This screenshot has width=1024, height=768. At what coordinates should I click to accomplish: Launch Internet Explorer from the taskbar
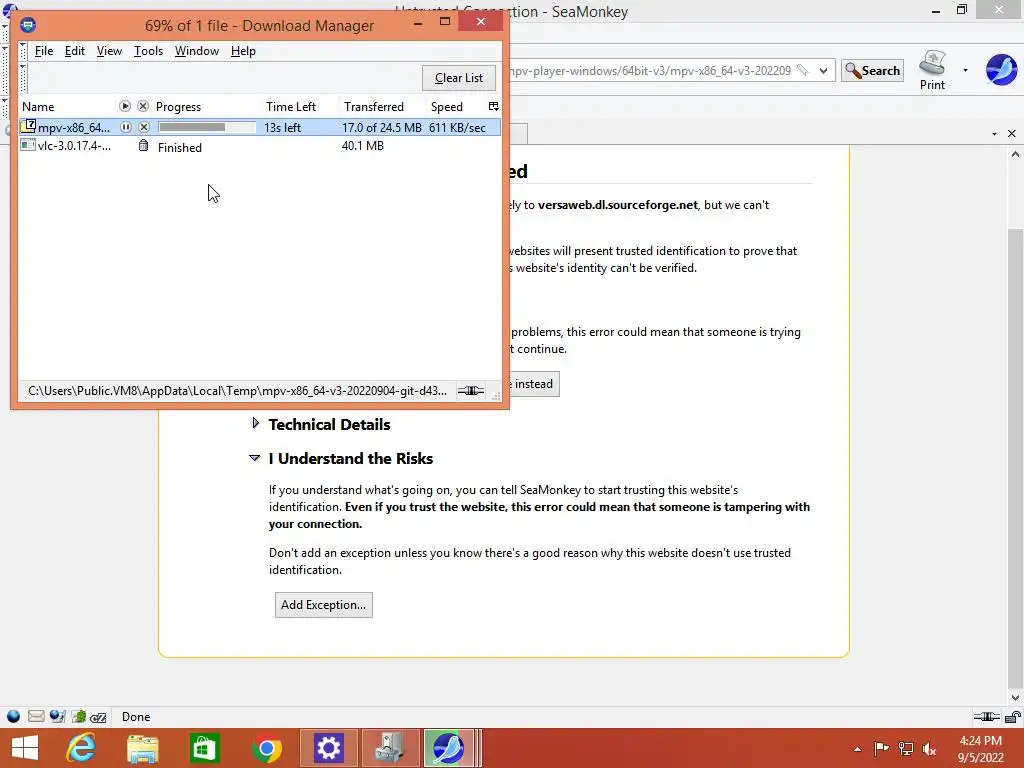coord(82,748)
